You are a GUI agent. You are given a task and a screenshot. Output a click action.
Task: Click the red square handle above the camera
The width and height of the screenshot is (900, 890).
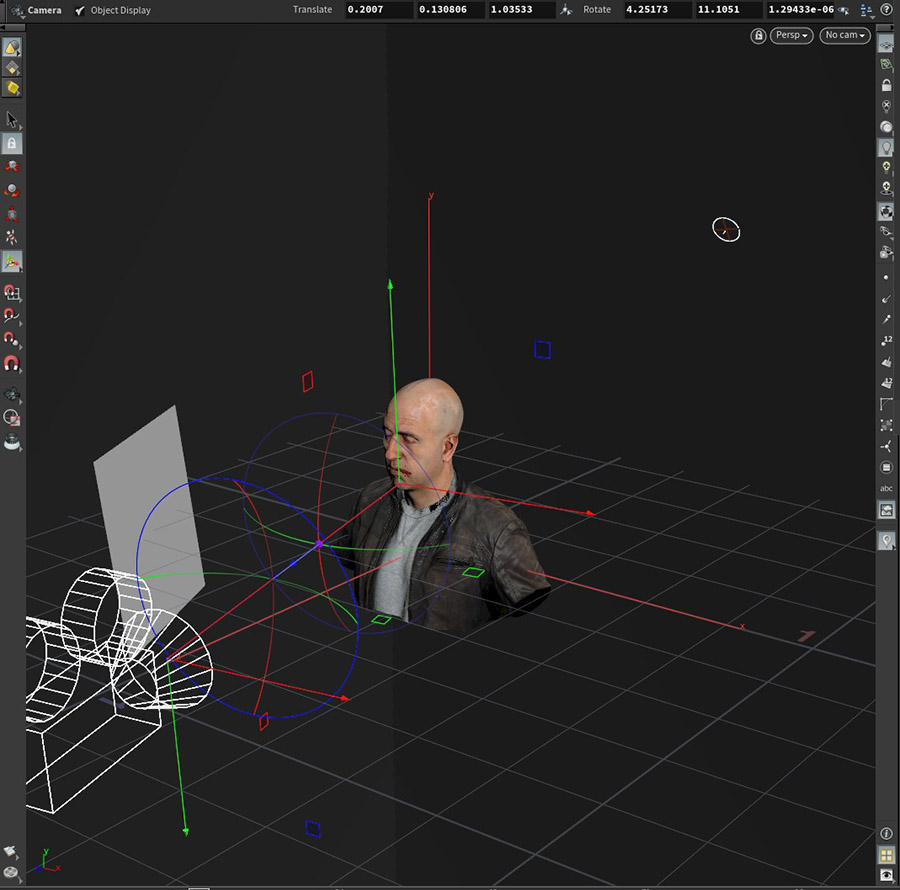(x=308, y=382)
